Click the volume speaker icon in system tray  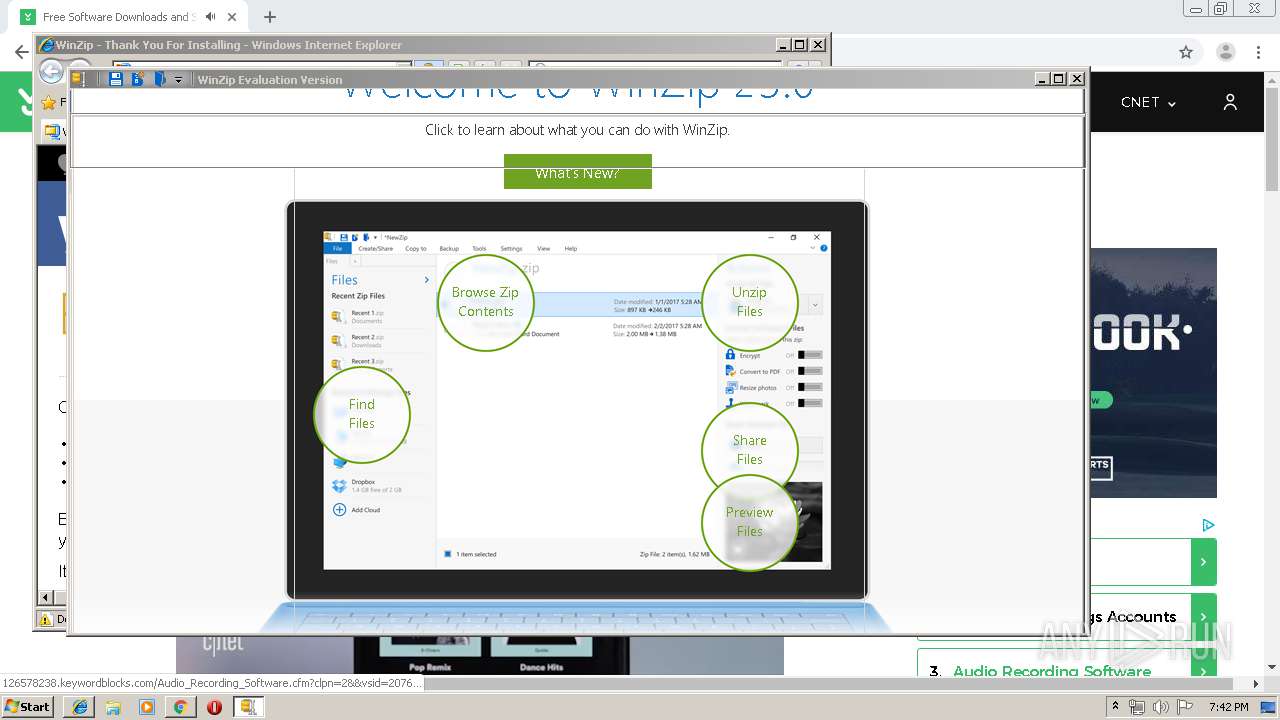1160,707
